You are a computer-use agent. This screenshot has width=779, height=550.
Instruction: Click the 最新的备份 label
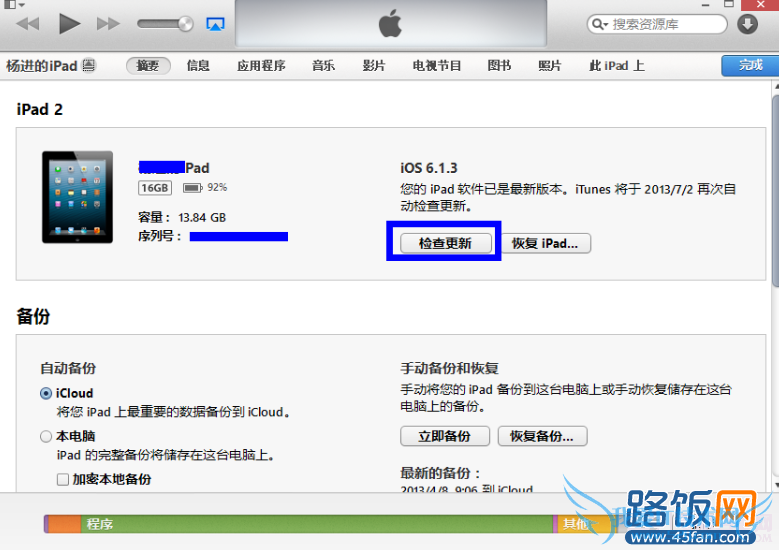point(441,472)
